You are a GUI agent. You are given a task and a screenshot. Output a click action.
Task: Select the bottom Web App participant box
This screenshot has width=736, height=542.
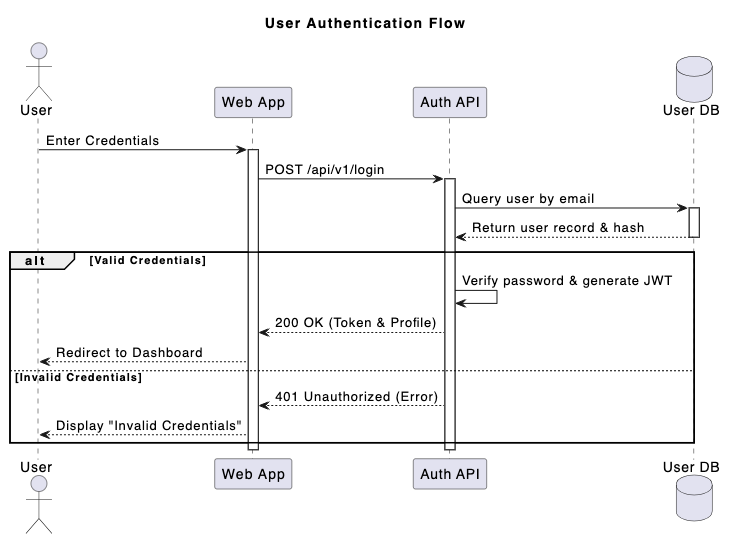(x=253, y=474)
